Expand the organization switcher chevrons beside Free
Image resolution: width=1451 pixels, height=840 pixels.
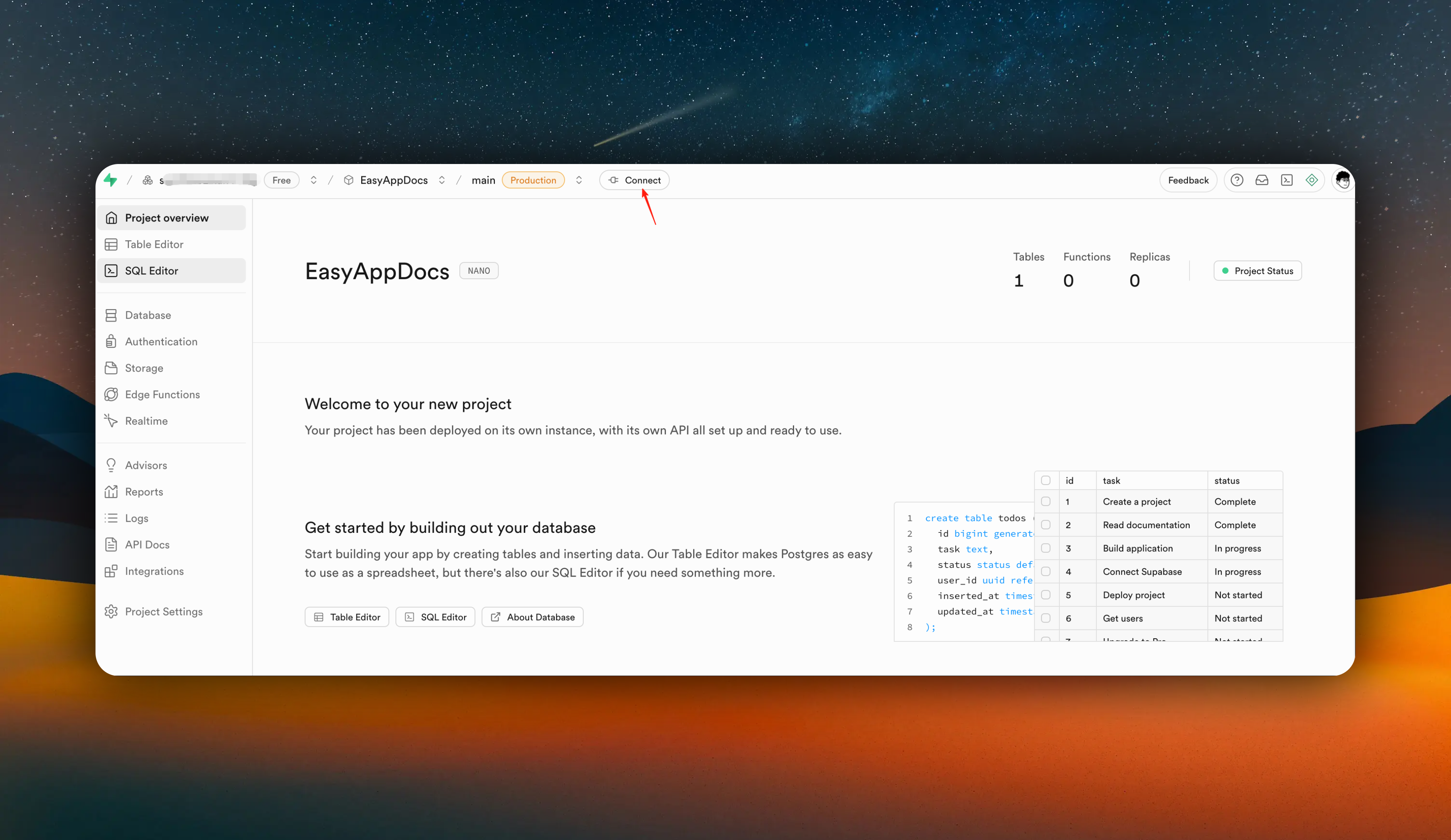click(314, 180)
